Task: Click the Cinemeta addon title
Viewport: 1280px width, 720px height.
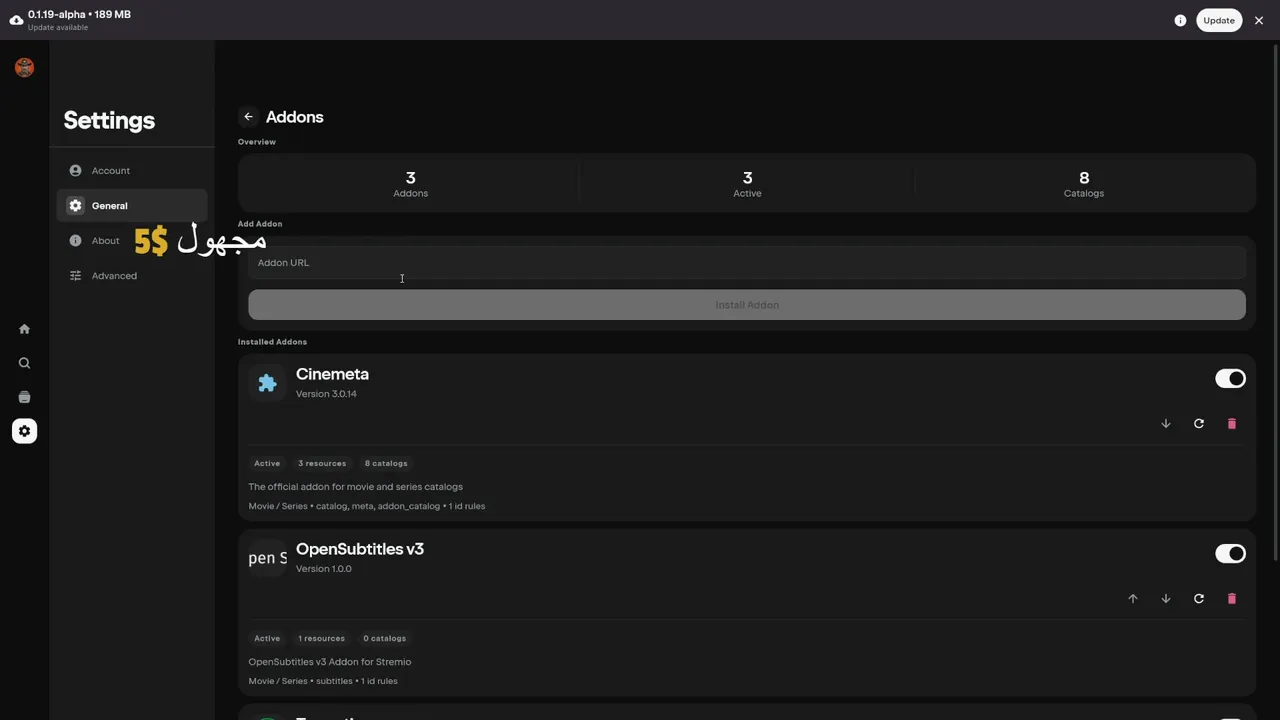Action: point(332,374)
